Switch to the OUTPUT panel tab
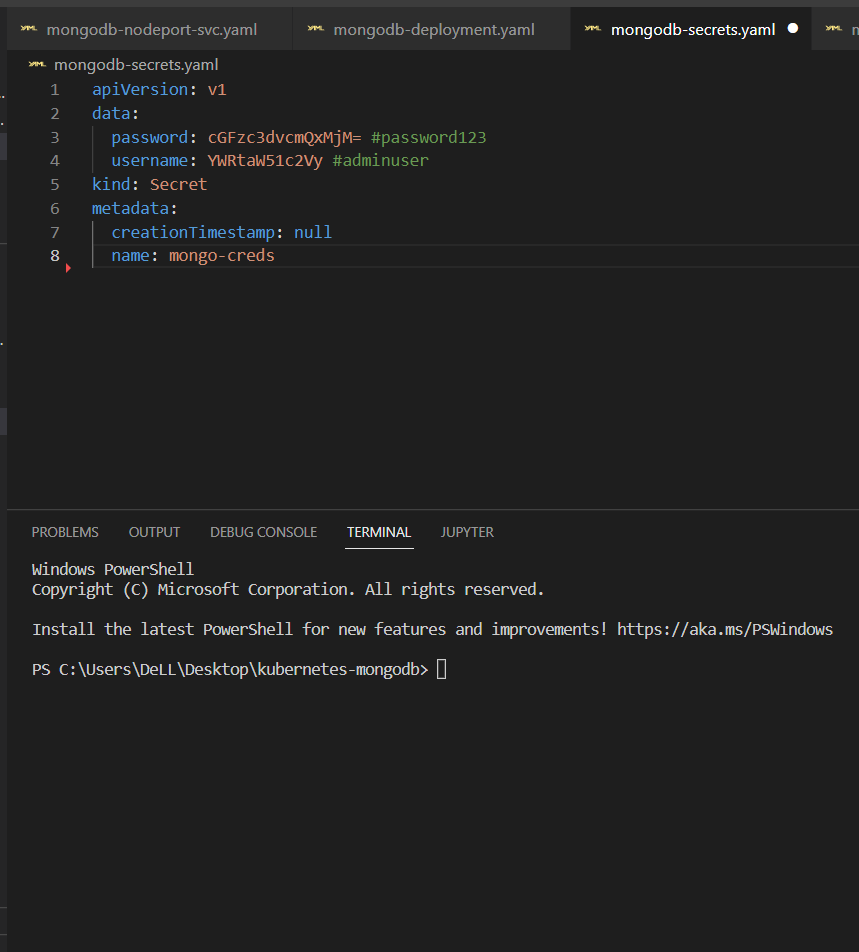Viewport: 859px width, 952px height. coord(154,532)
